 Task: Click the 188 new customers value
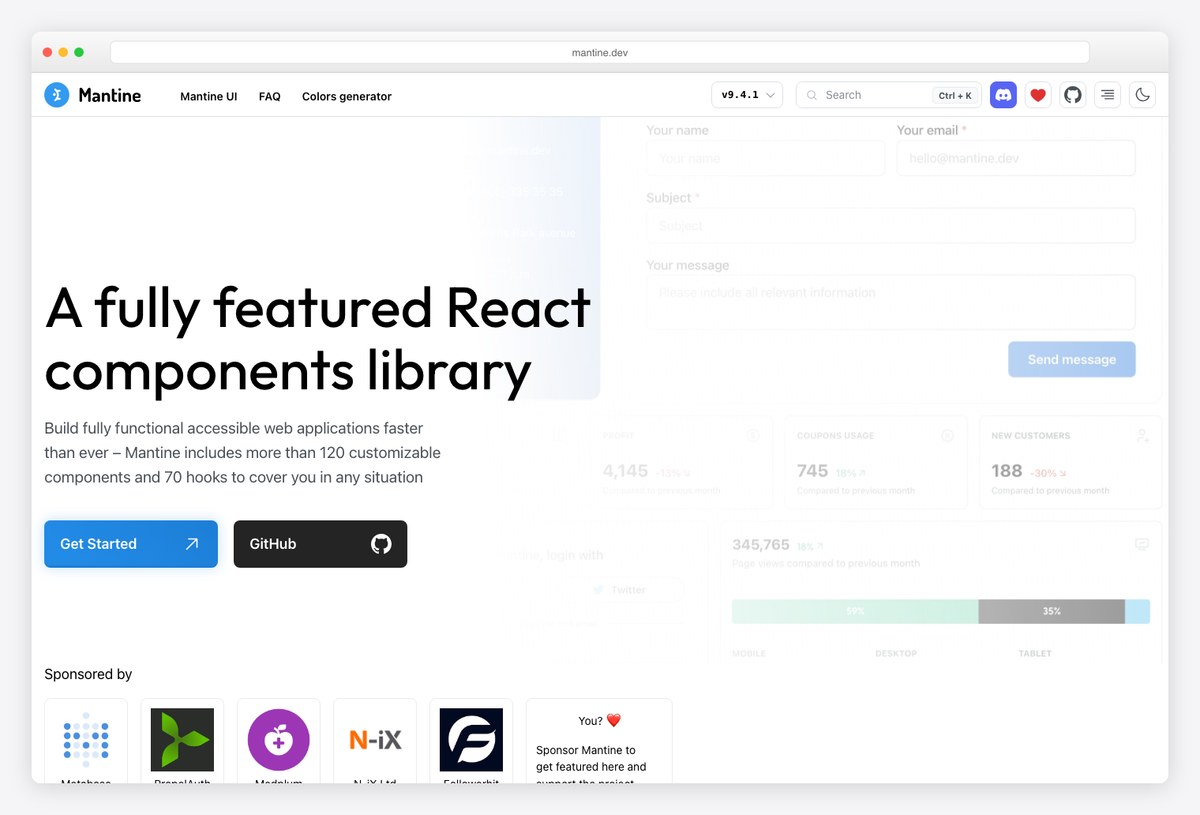1007,470
